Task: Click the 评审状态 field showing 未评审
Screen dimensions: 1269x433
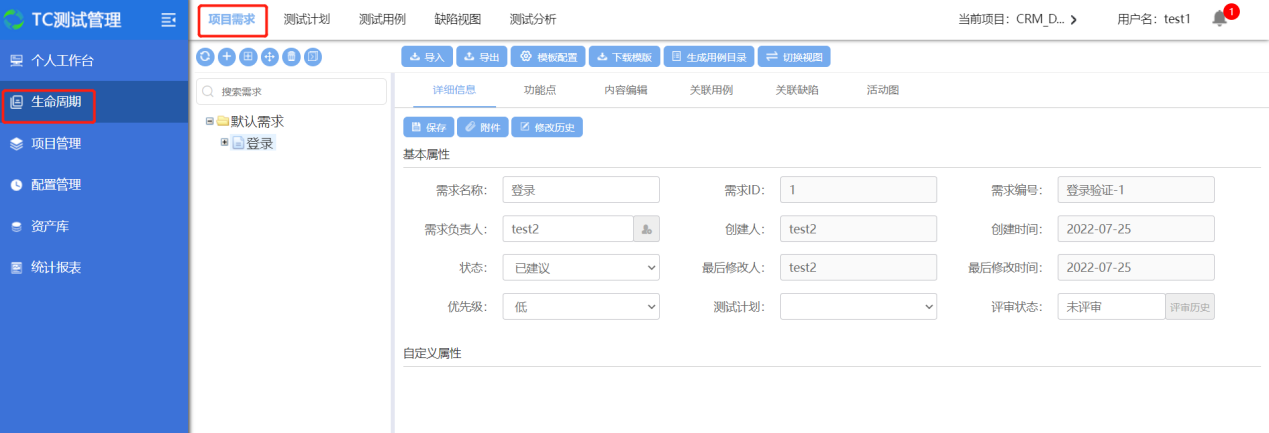Action: tap(1112, 307)
